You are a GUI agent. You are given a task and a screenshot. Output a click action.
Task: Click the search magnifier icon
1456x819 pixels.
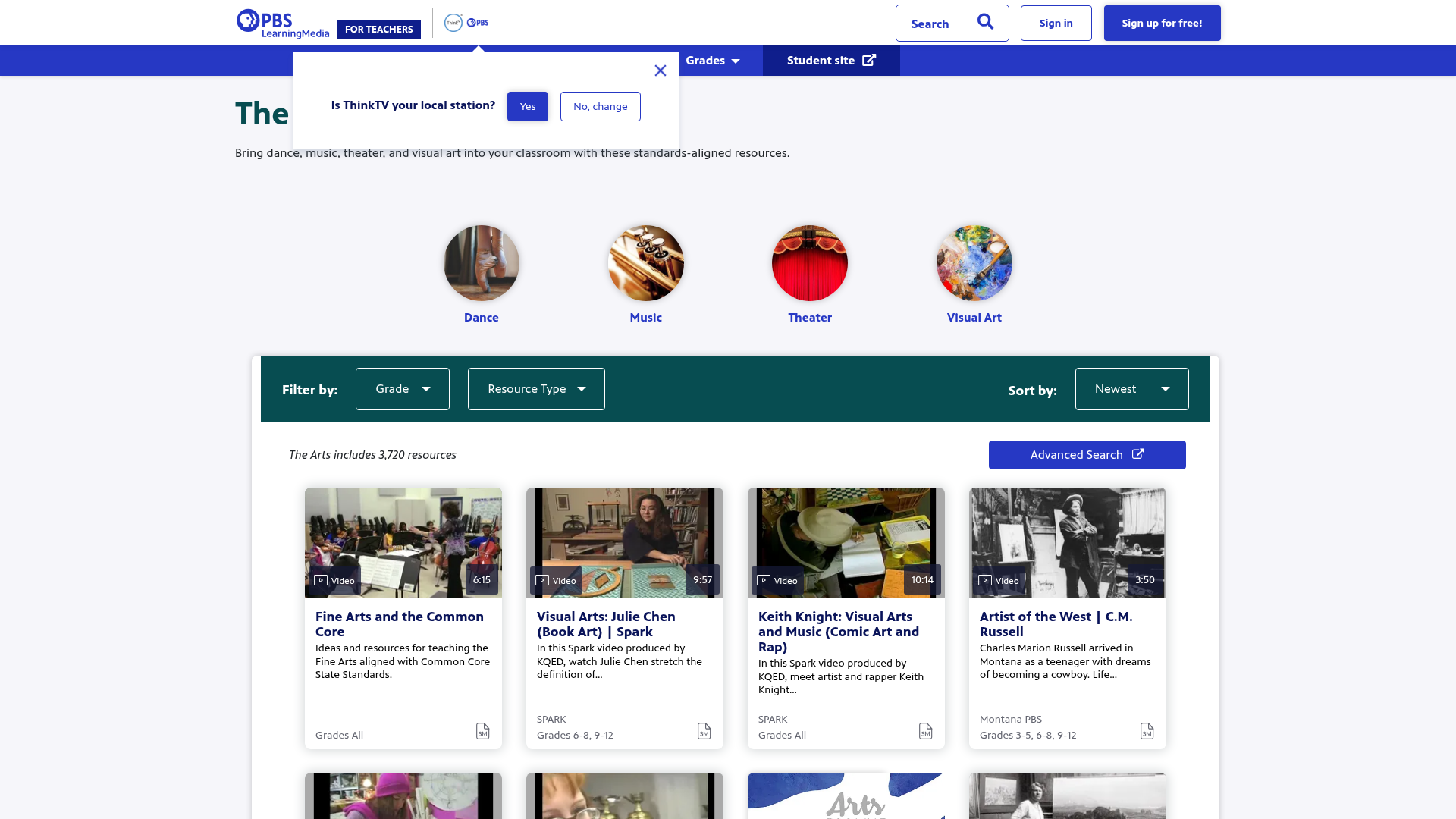(985, 22)
